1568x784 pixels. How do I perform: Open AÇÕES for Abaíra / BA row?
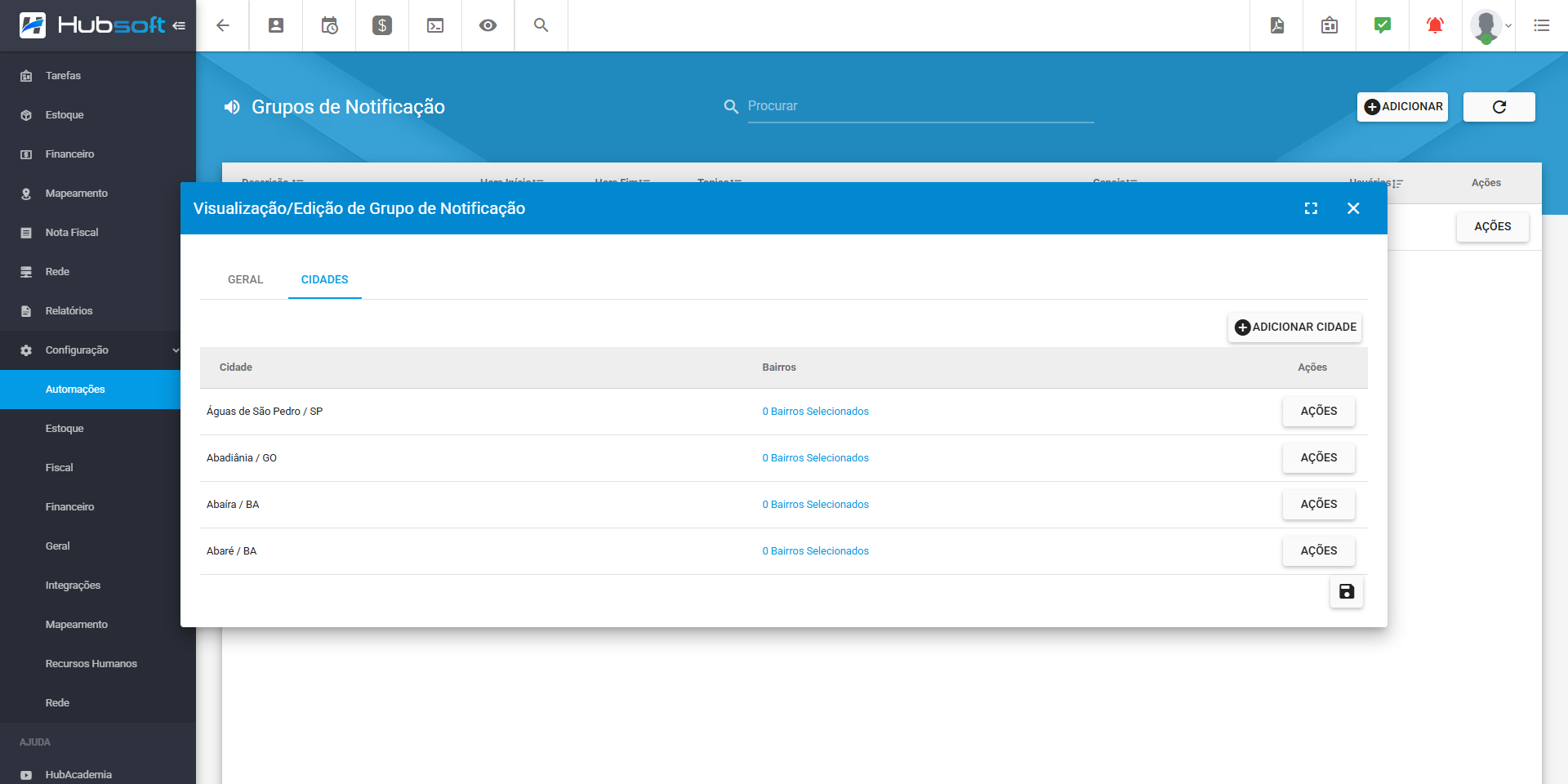1319,505
